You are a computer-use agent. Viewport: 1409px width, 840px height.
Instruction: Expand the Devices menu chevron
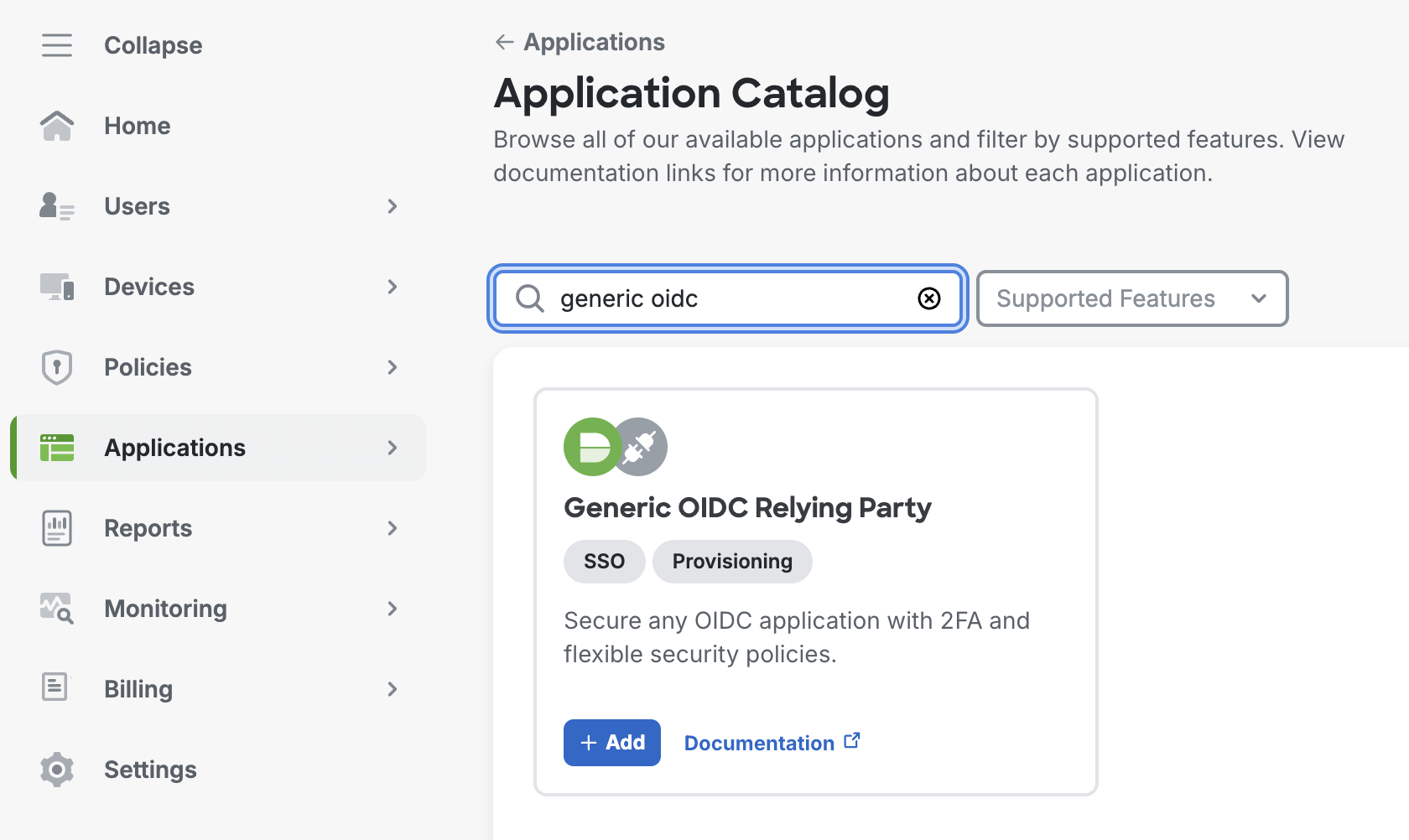pos(393,287)
